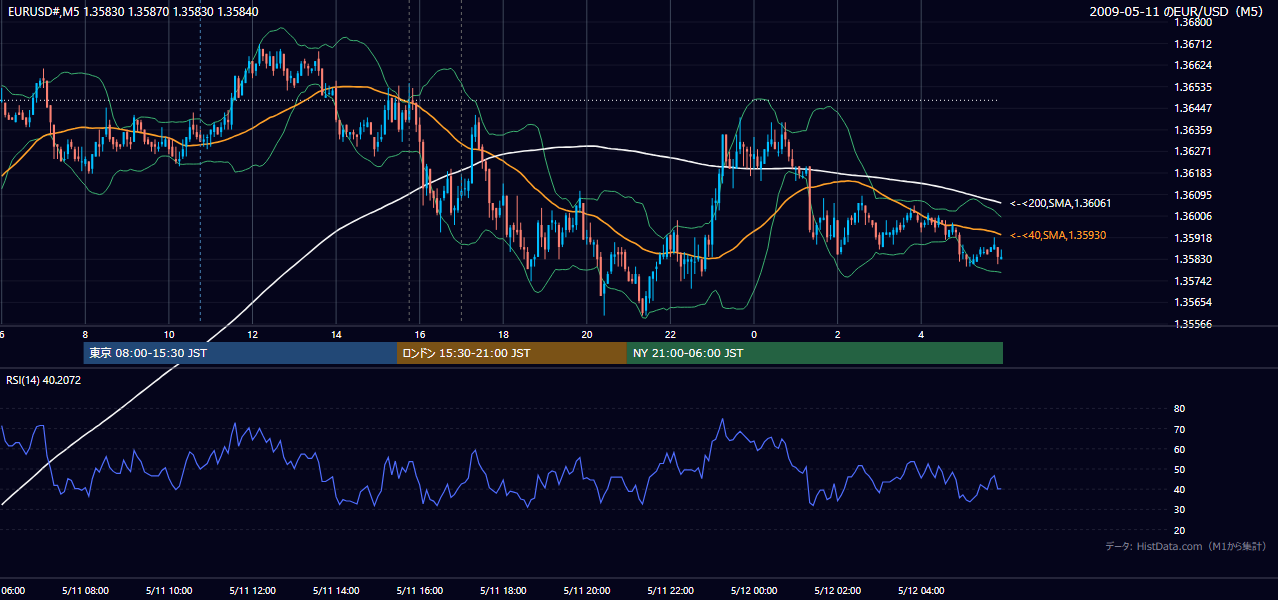1278x600 pixels.
Task: Click the 5/11 12:00 time label
Action: [254, 590]
